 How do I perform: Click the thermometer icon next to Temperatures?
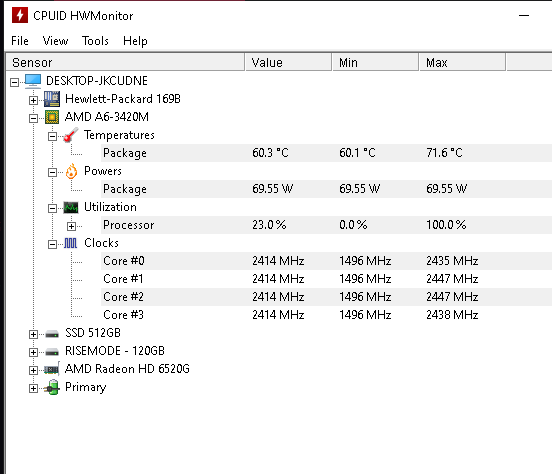(70, 135)
